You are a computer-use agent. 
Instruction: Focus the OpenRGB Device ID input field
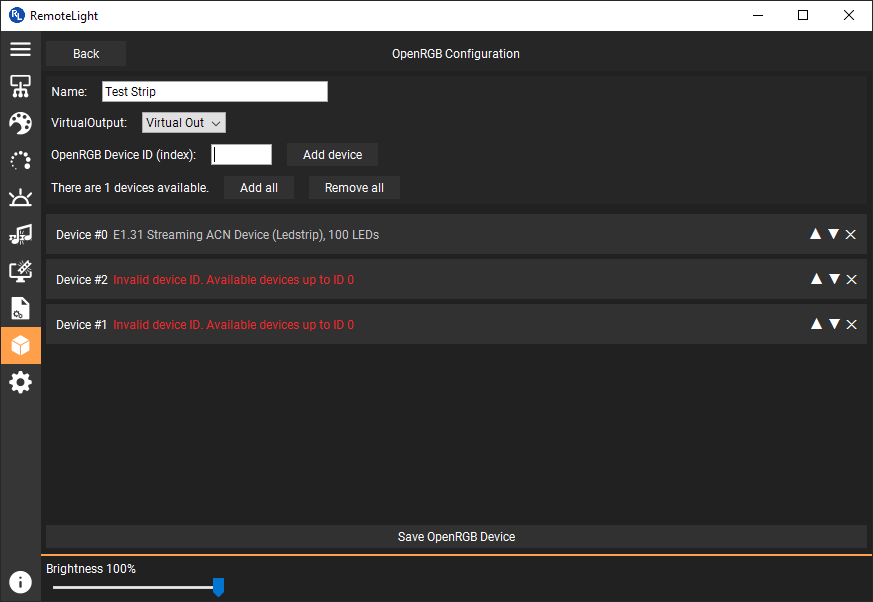(x=242, y=154)
